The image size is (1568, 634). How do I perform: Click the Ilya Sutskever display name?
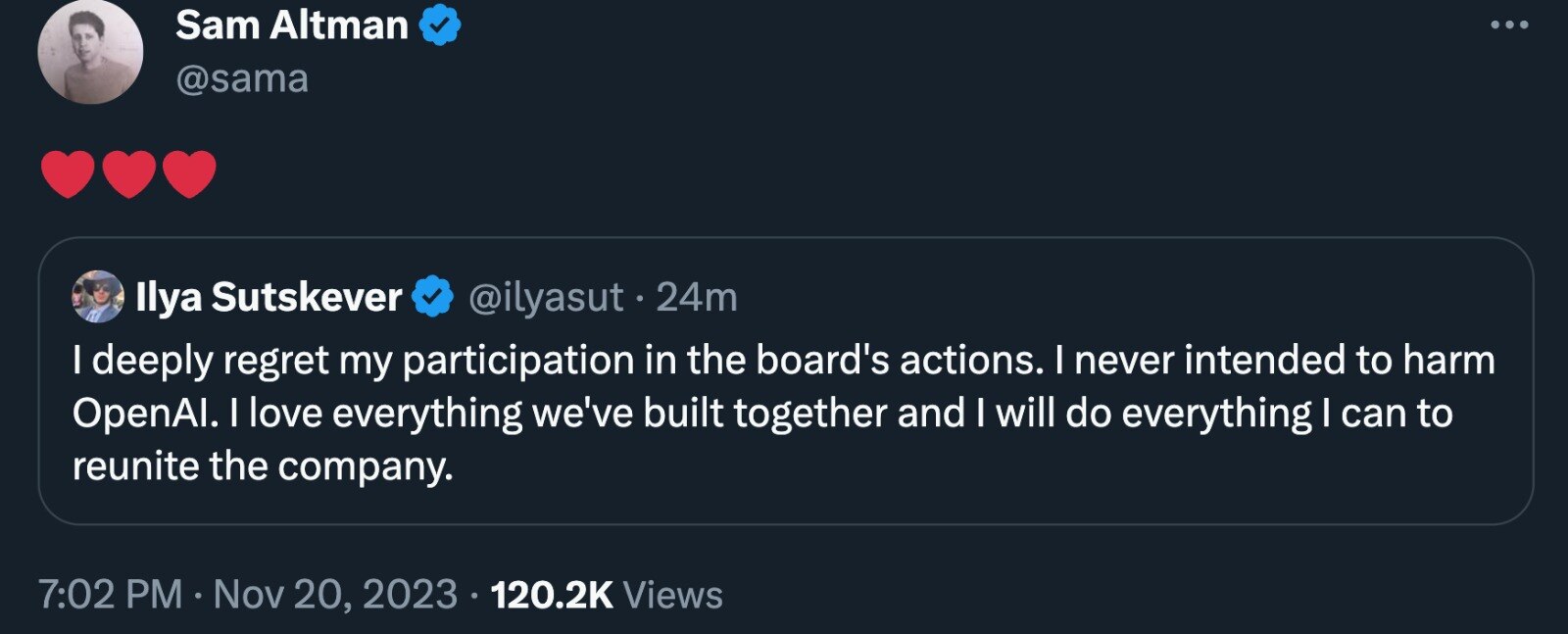point(269,297)
